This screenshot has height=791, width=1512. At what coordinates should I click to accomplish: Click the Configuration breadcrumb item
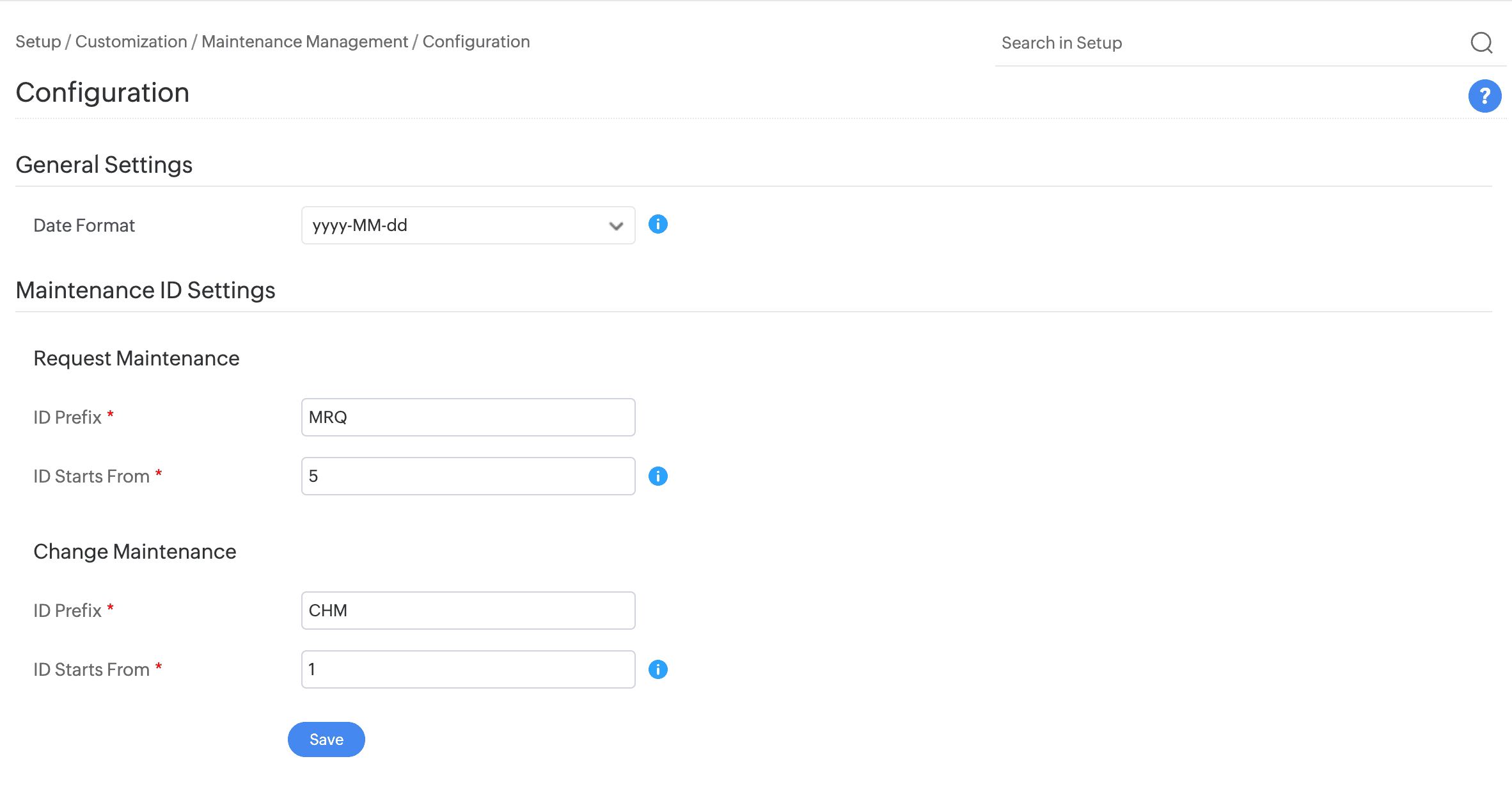tap(476, 42)
